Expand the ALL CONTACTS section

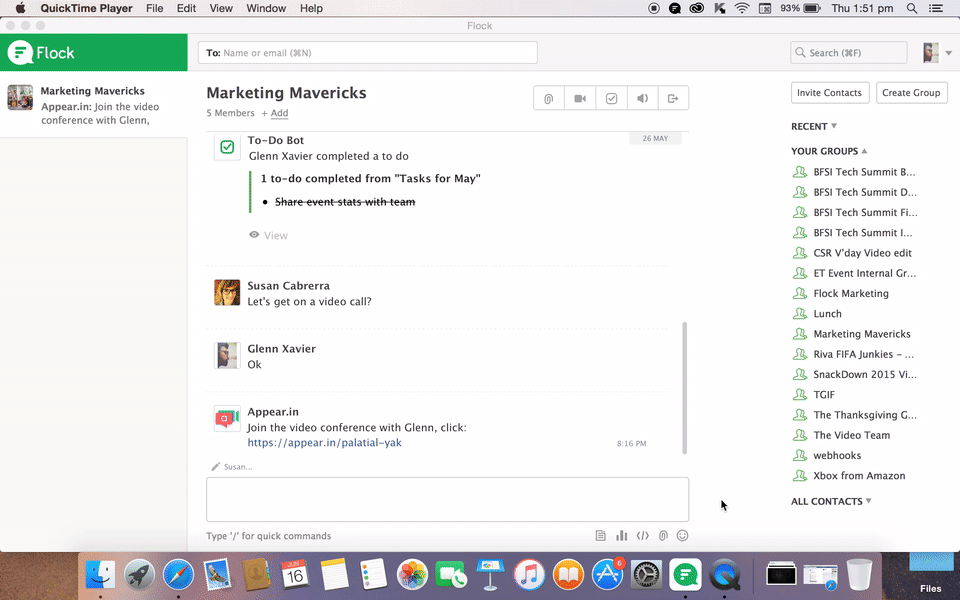pos(831,501)
